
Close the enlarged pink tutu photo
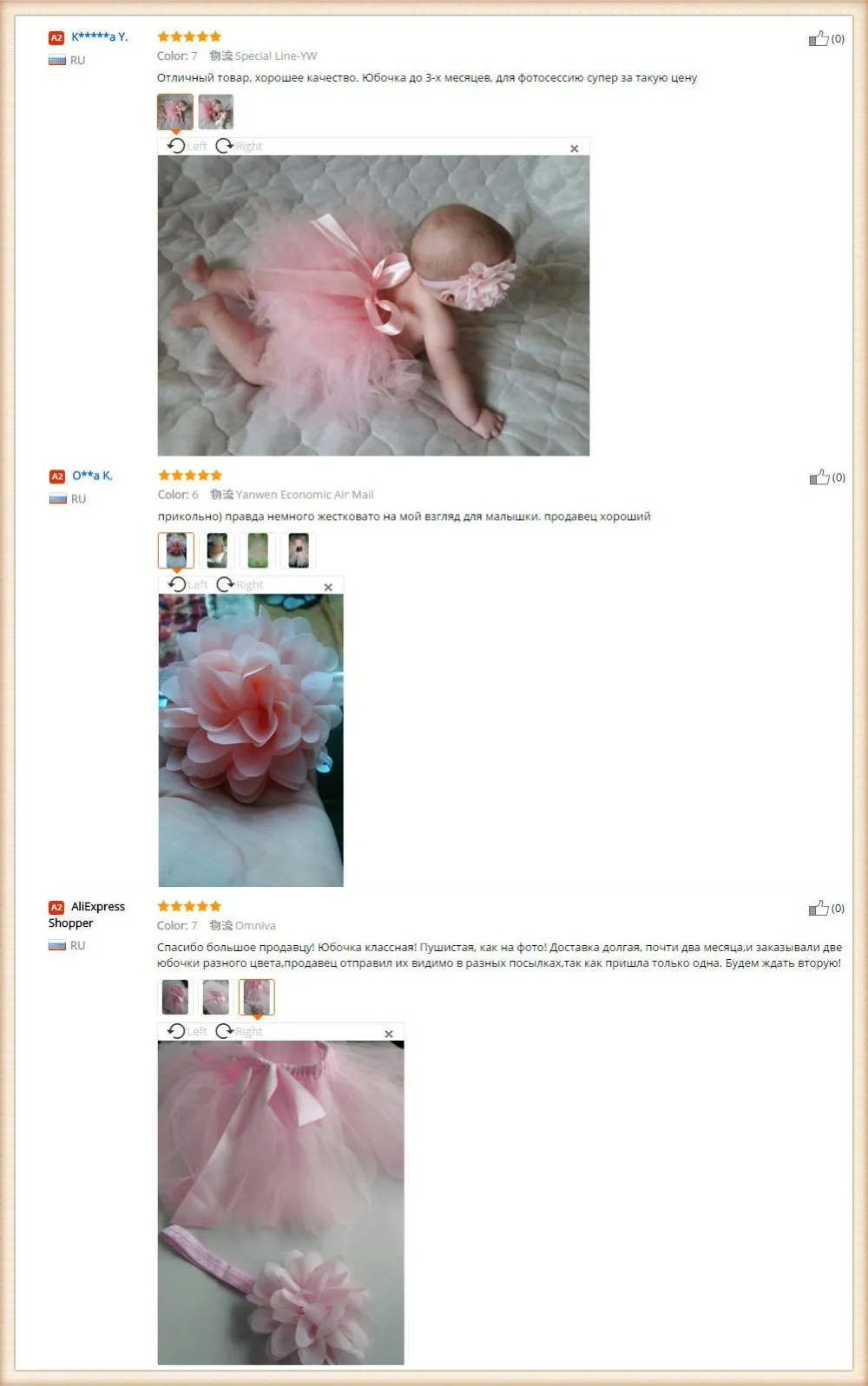[x=389, y=1034]
